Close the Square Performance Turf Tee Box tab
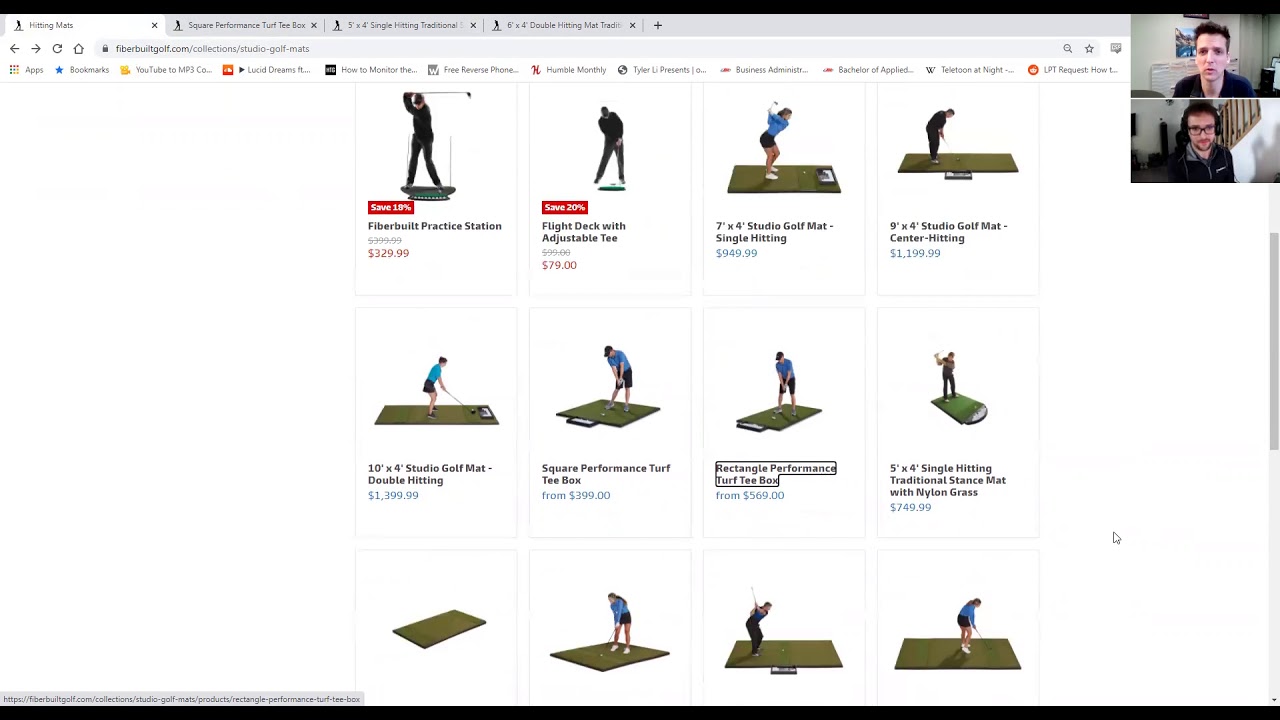The width and height of the screenshot is (1280, 720). point(313,25)
